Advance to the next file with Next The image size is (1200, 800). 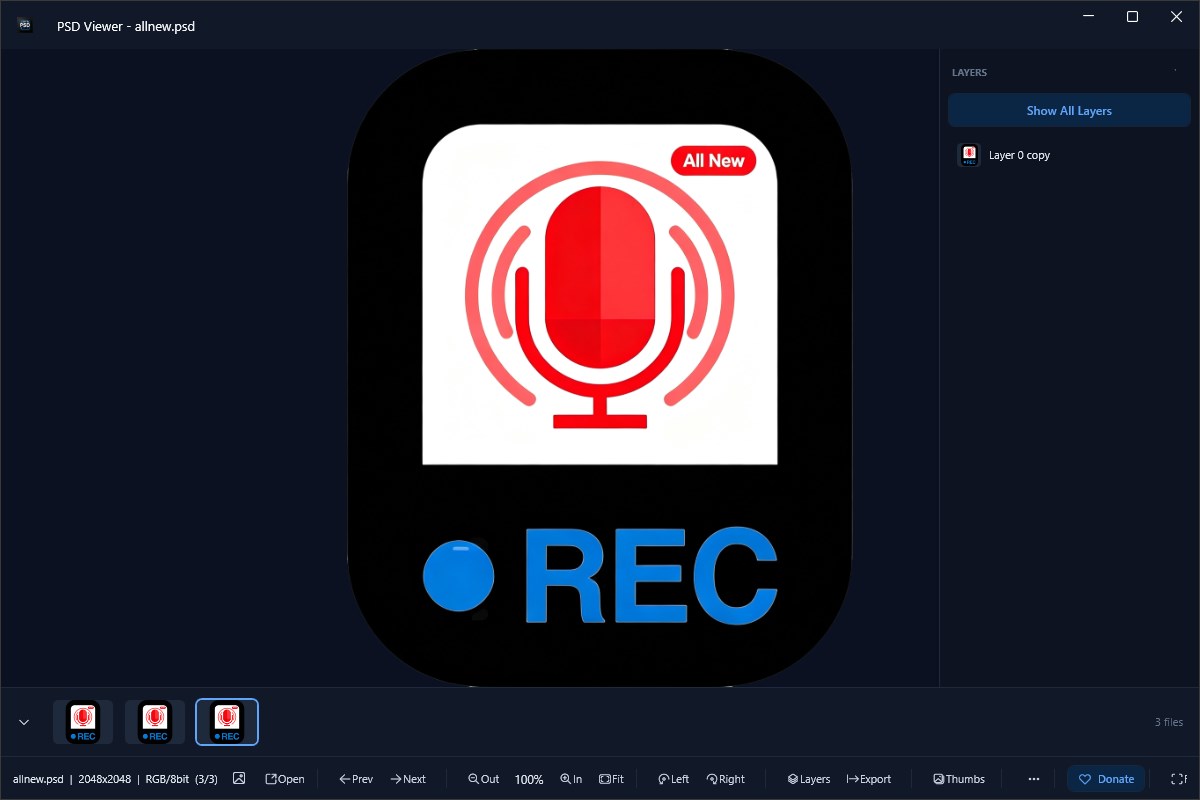coord(408,779)
